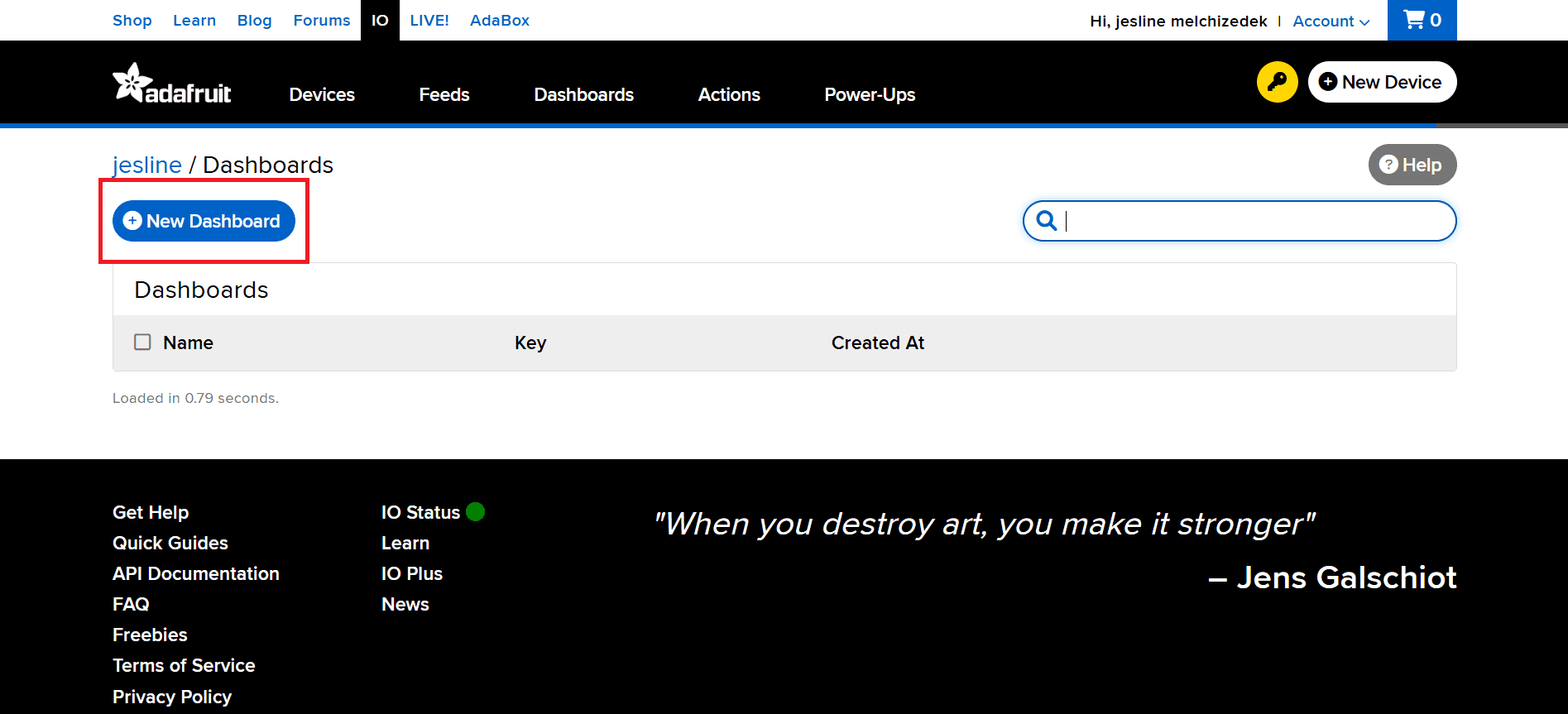Open the Actions menu item
The image size is (1568, 714).
pos(728,94)
